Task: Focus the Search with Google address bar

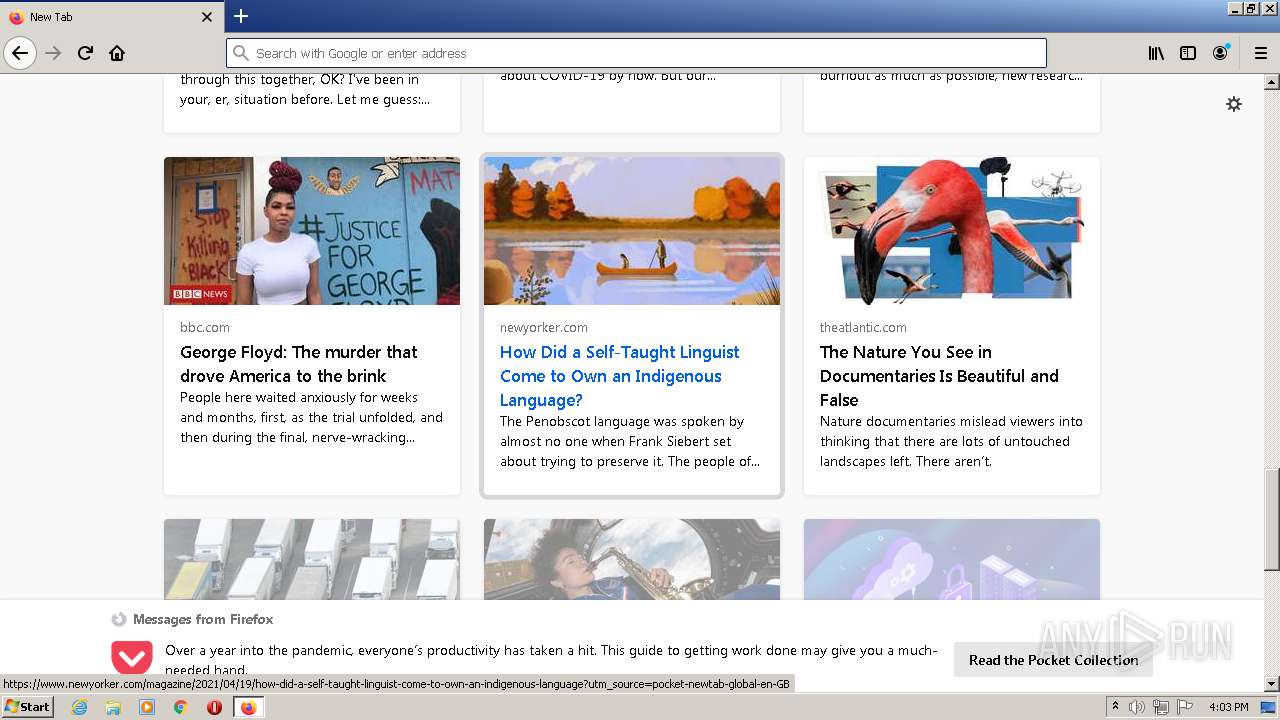Action: 636,53
